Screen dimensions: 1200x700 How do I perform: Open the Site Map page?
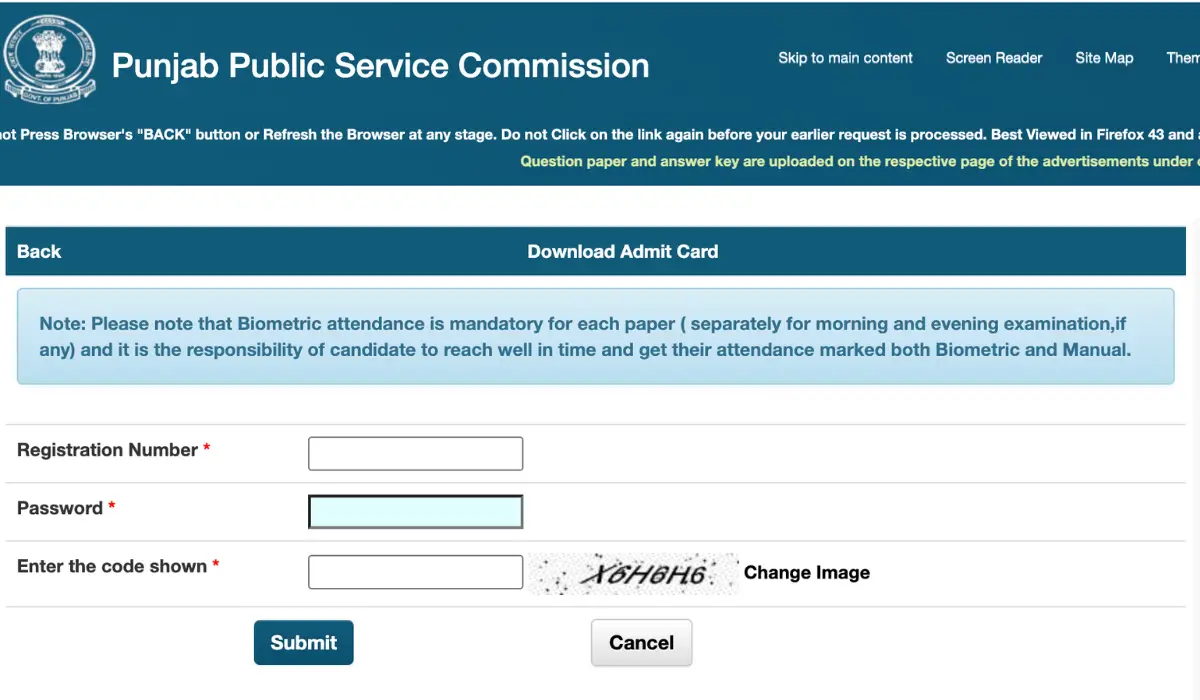pos(1104,58)
